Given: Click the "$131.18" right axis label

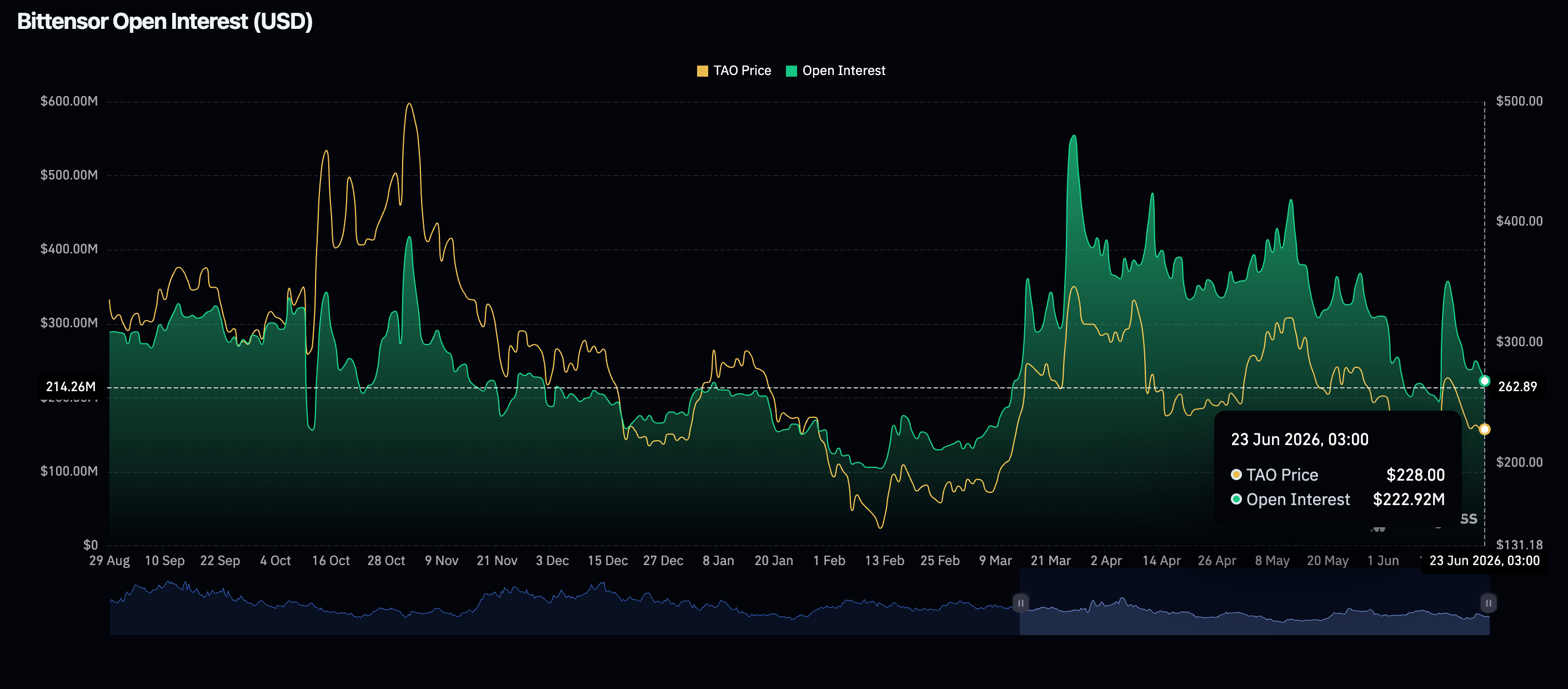Looking at the screenshot, I should (x=1519, y=545).
